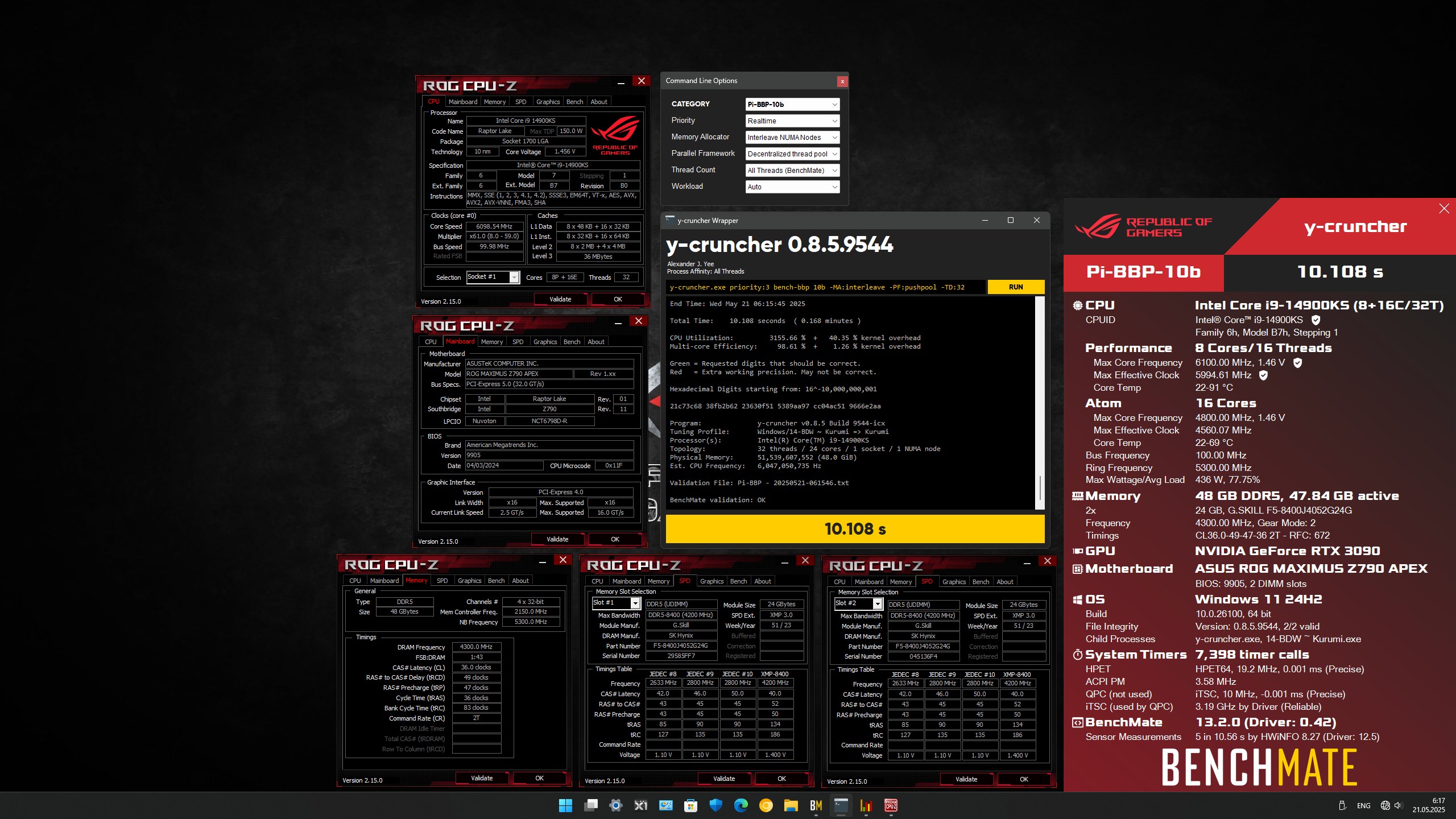Open the Windows Start menu
The height and width of the screenshot is (819, 1456).
tap(565, 805)
